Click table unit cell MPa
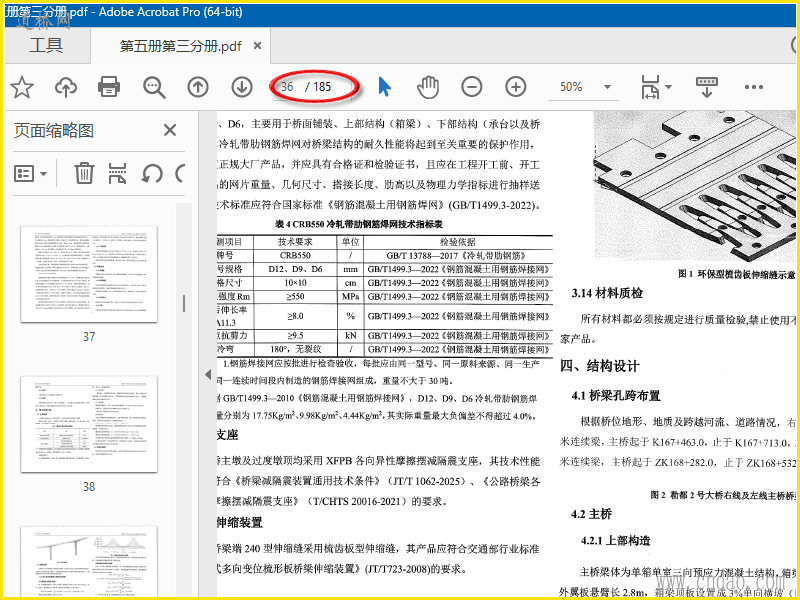The width and height of the screenshot is (800, 600). (351, 296)
